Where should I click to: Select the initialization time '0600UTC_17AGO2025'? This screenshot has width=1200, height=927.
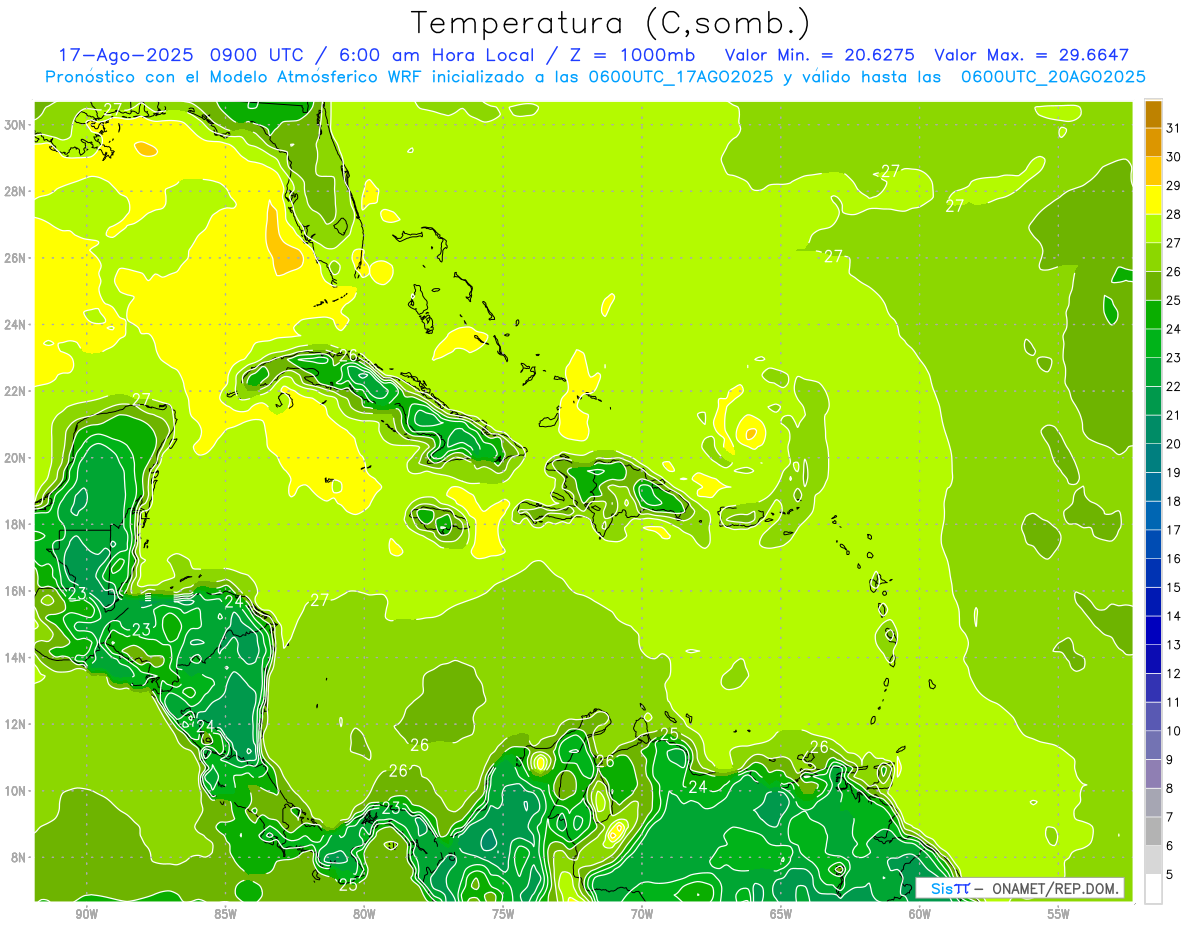click(x=681, y=76)
